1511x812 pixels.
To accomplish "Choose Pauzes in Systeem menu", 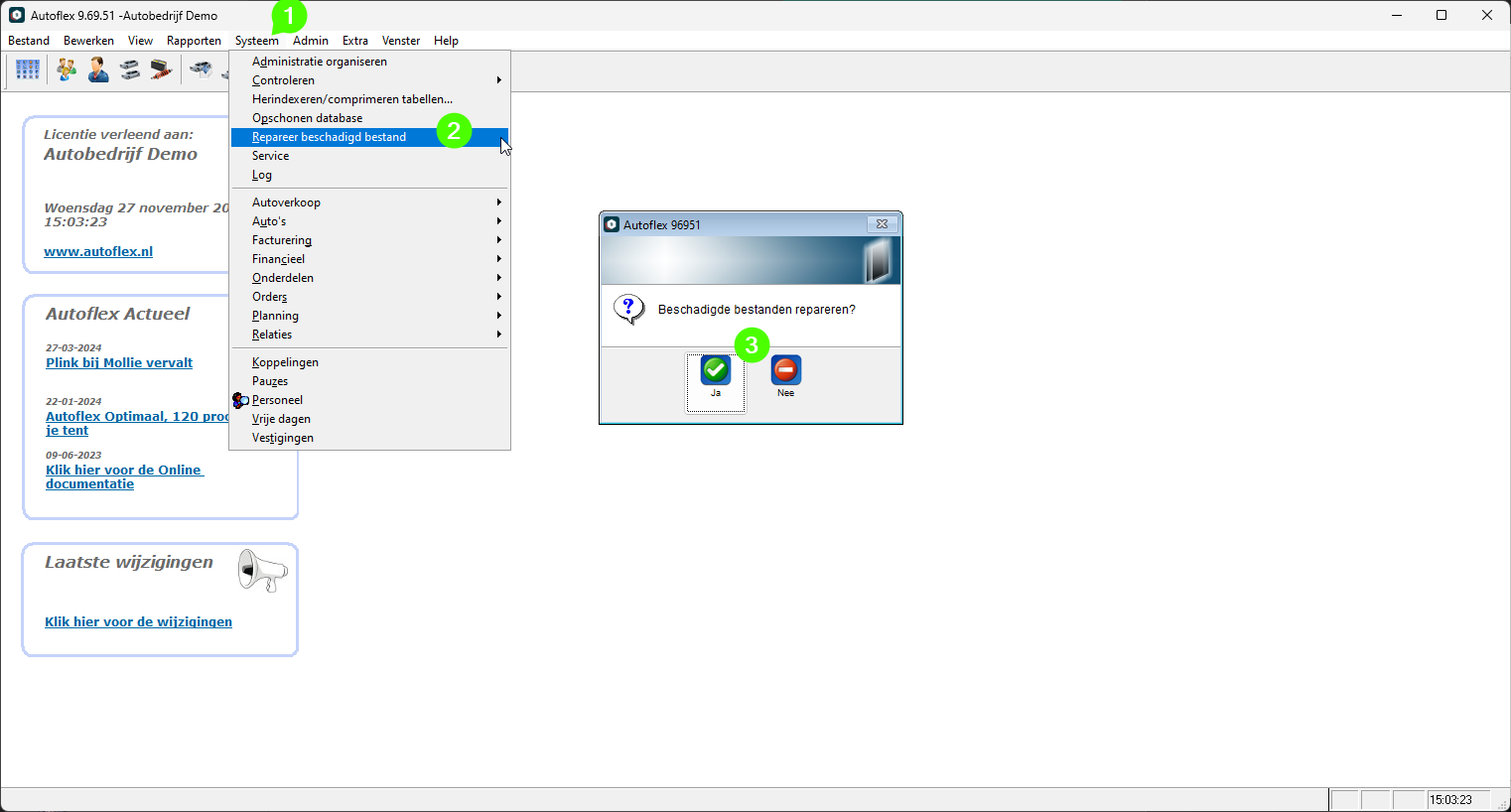I will click(x=370, y=381).
